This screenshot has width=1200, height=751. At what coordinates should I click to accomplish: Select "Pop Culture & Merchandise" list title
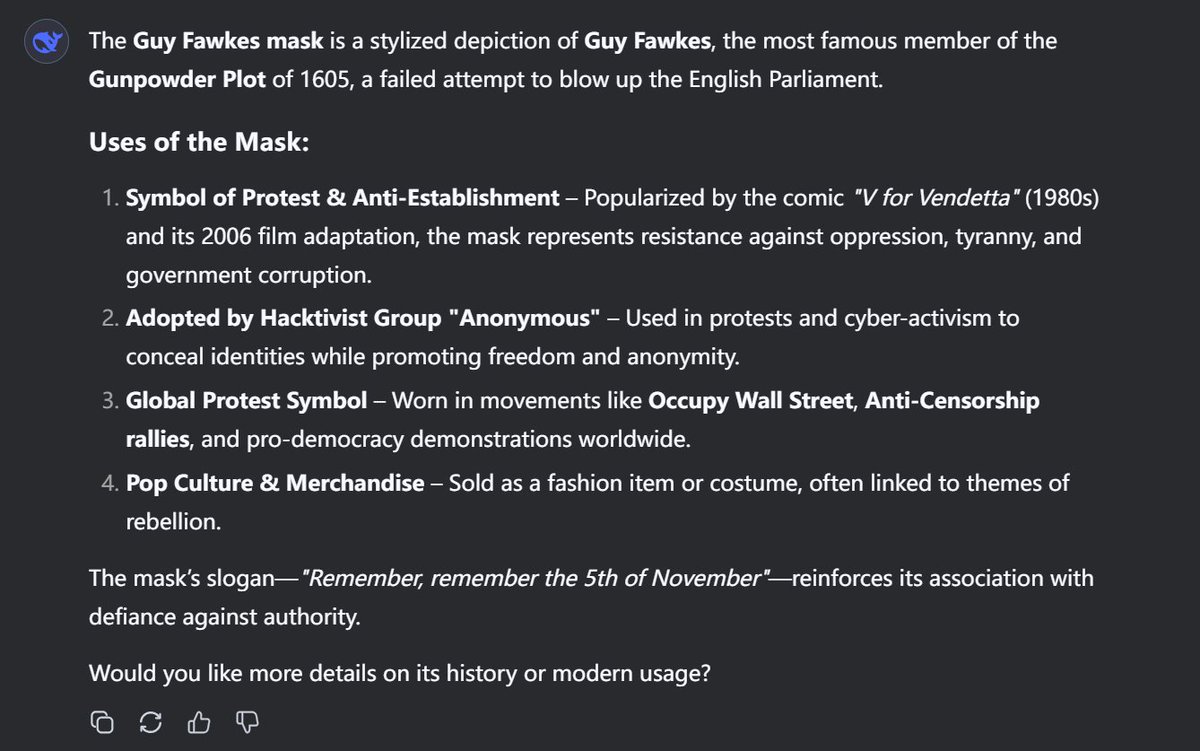pos(275,483)
